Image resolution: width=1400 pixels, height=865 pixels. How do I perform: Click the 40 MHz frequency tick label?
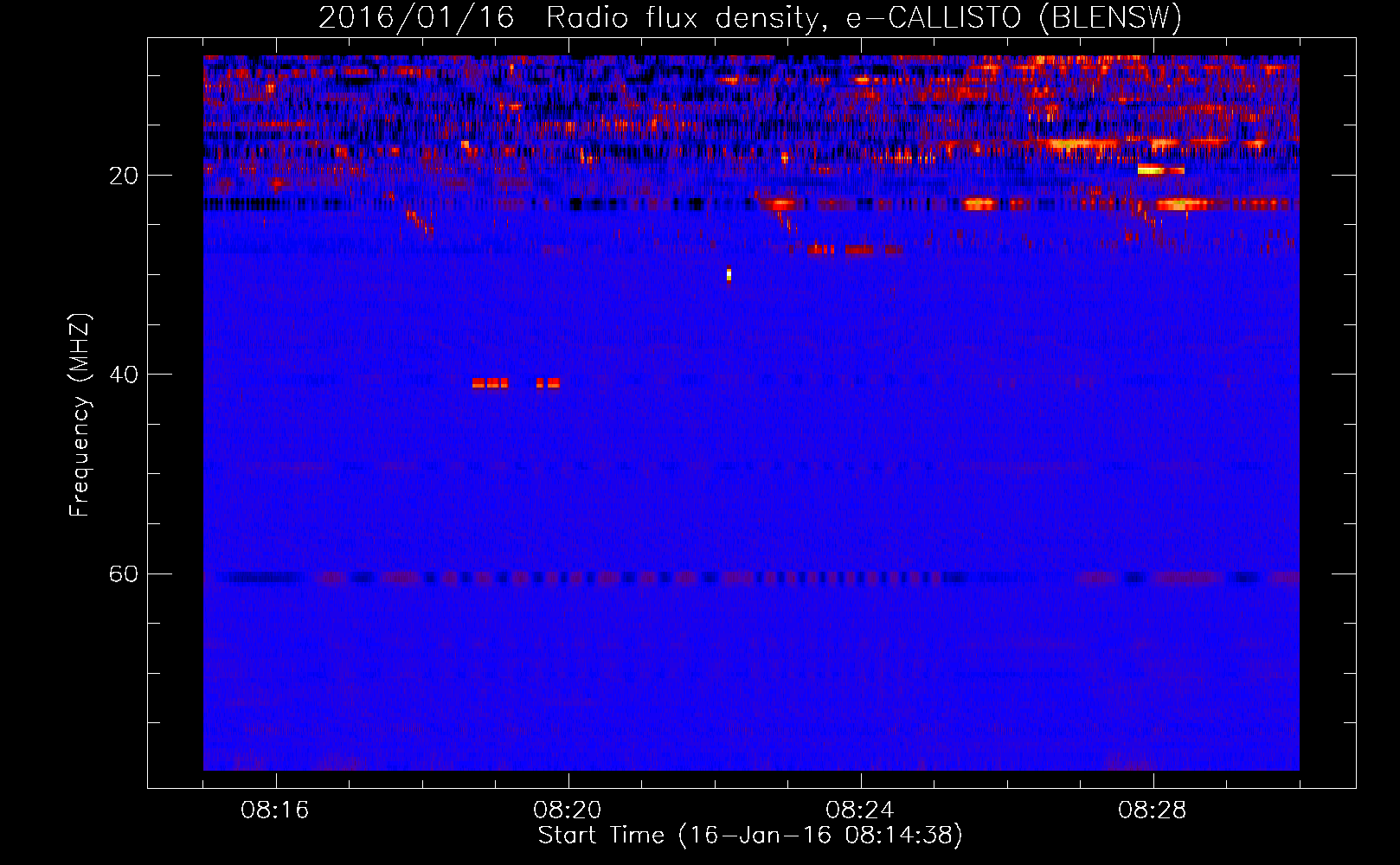(124, 375)
